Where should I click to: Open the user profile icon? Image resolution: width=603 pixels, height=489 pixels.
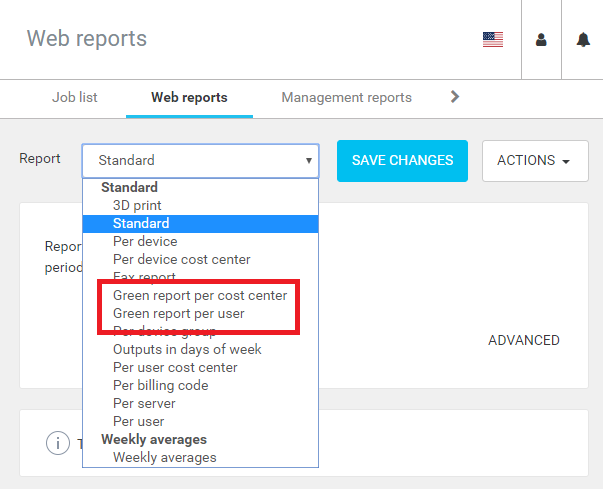coord(541,40)
